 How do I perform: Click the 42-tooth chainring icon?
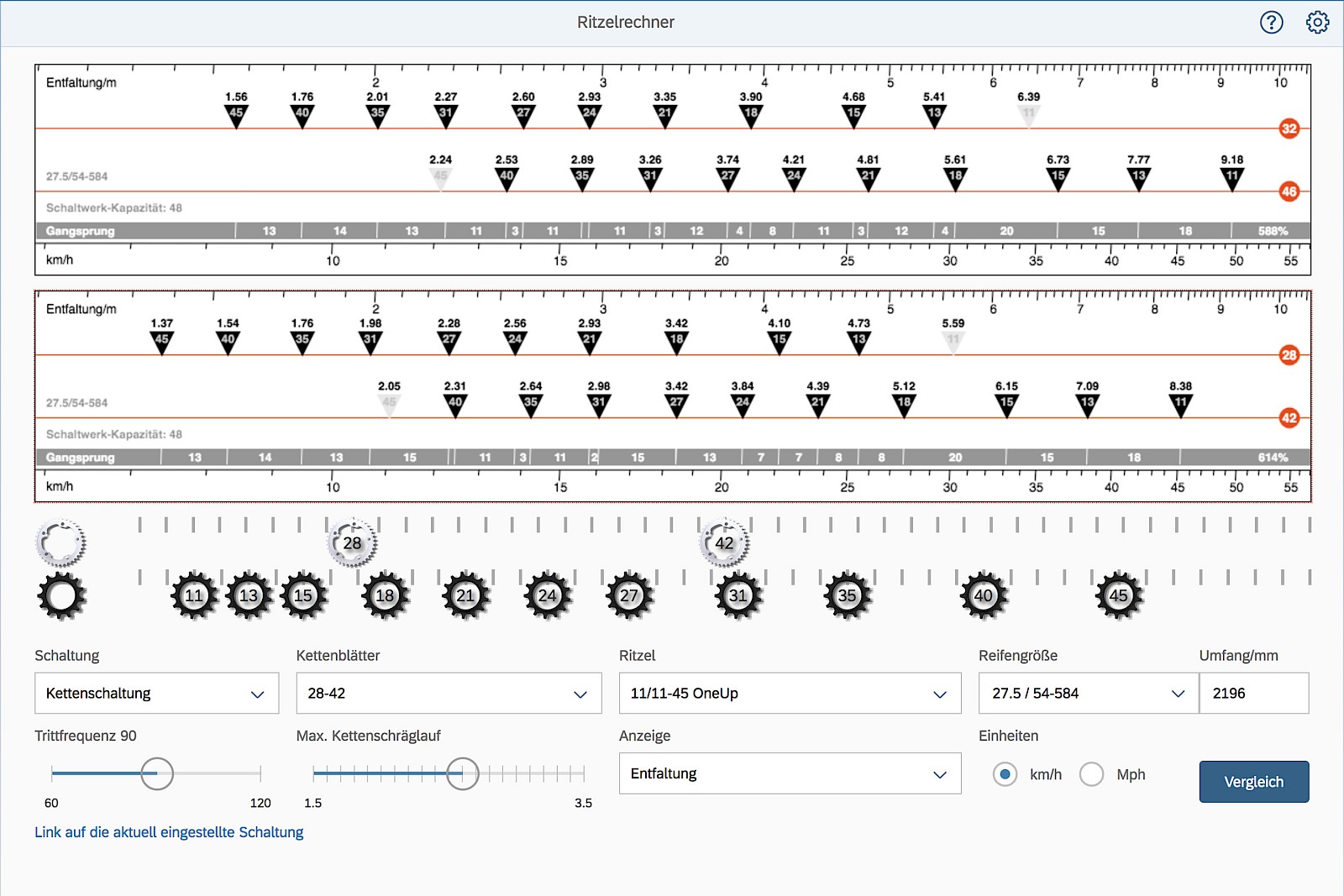tap(724, 543)
